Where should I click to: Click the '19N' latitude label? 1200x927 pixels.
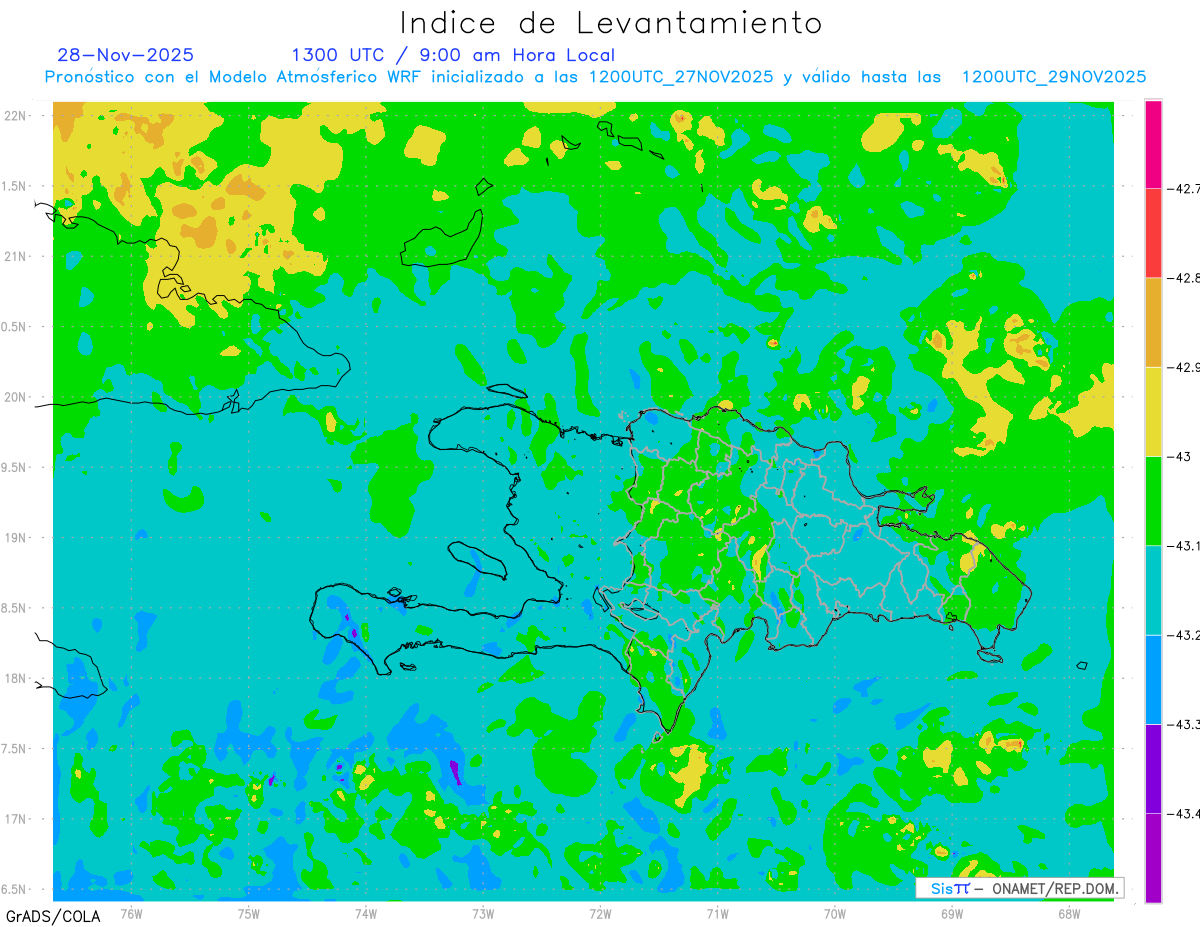[x=16, y=537]
